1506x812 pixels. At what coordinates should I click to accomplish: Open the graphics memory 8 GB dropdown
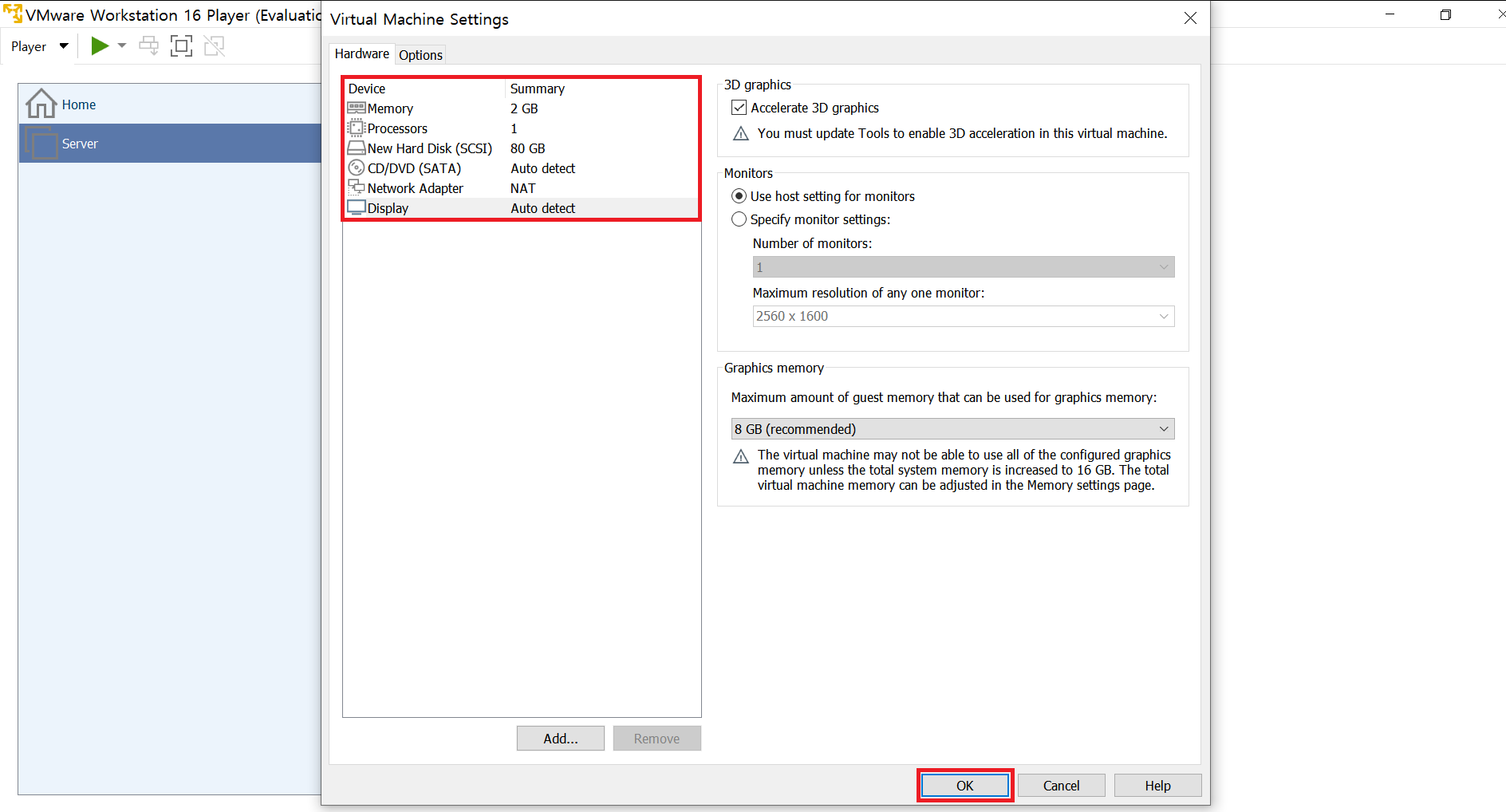[952, 429]
